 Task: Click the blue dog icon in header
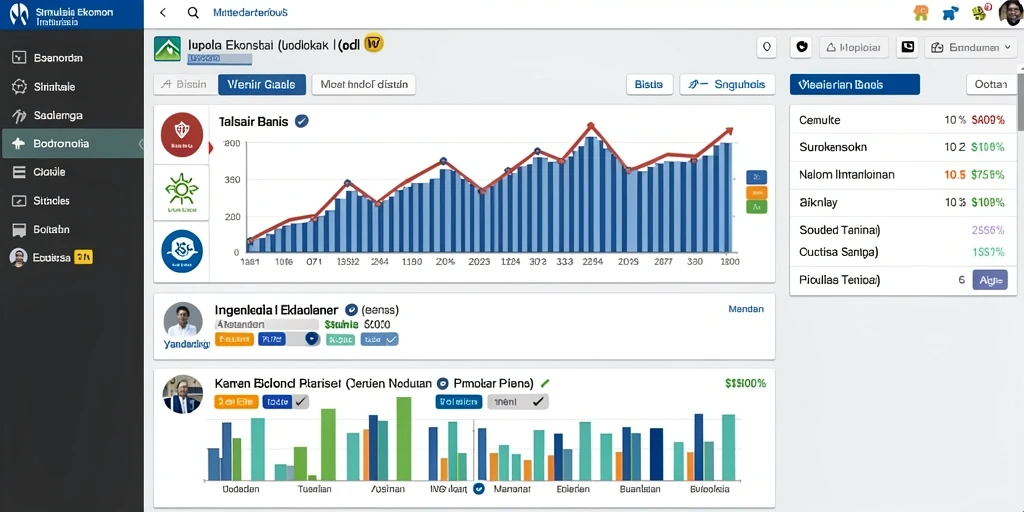tap(951, 12)
